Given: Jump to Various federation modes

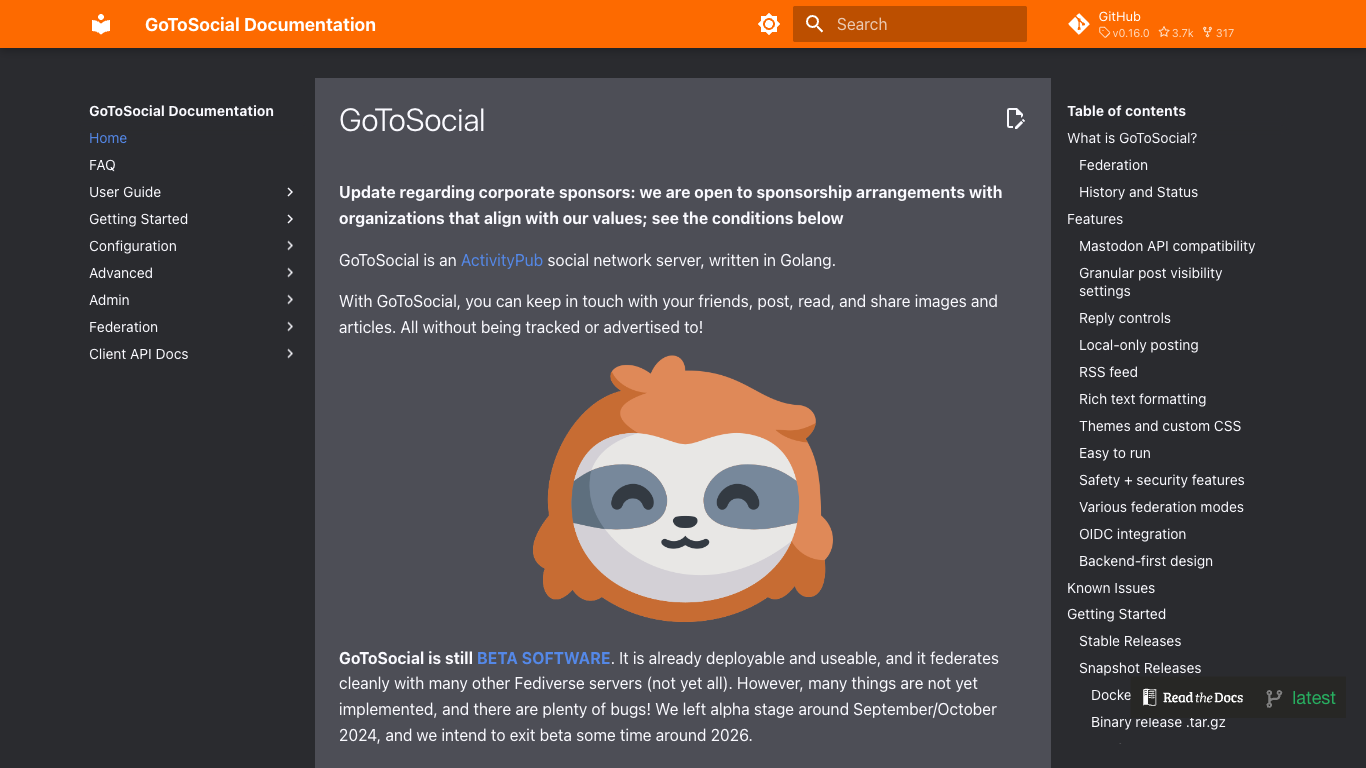Looking at the screenshot, I should (x=1161, y=507).
